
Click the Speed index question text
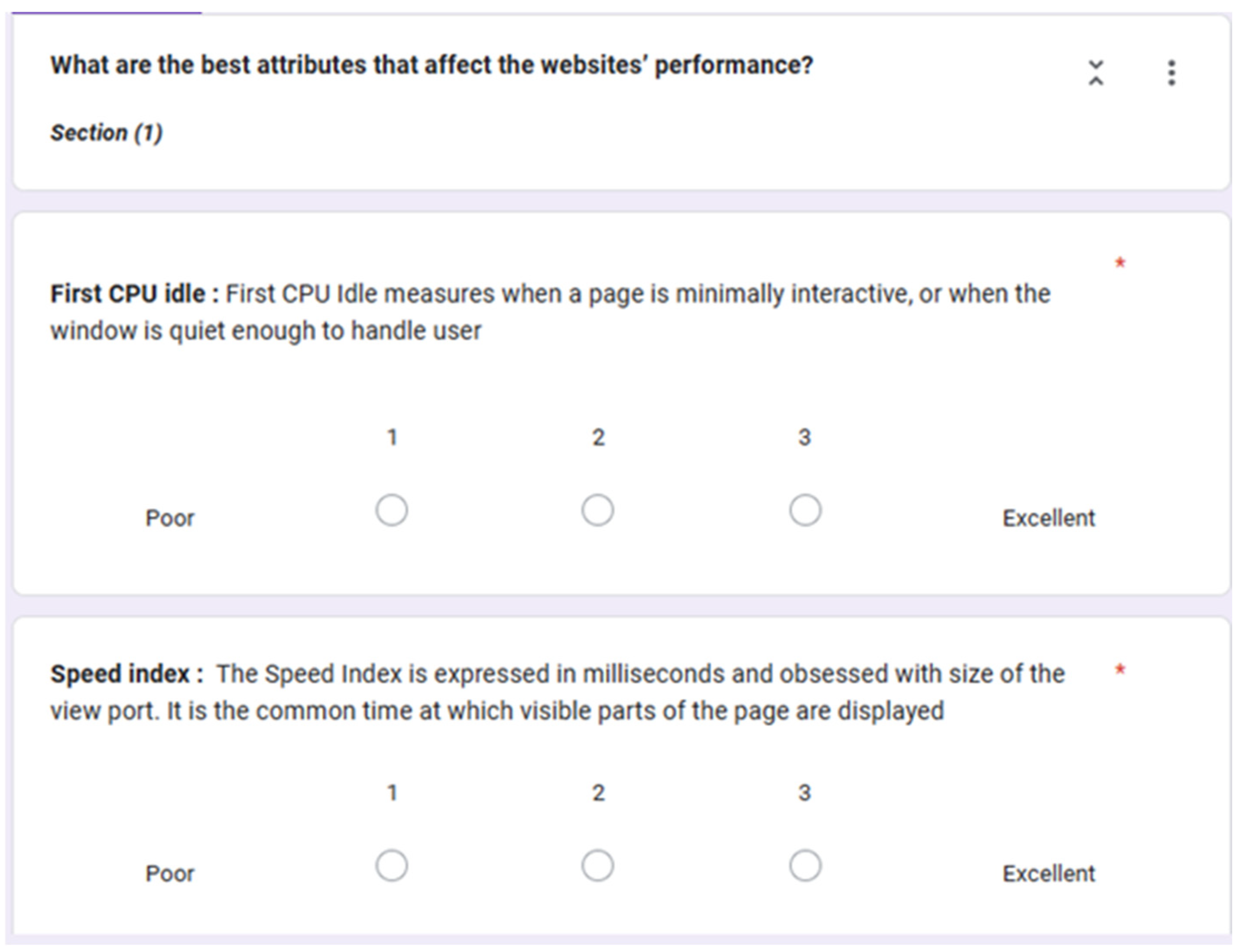(x=557, y=692)
